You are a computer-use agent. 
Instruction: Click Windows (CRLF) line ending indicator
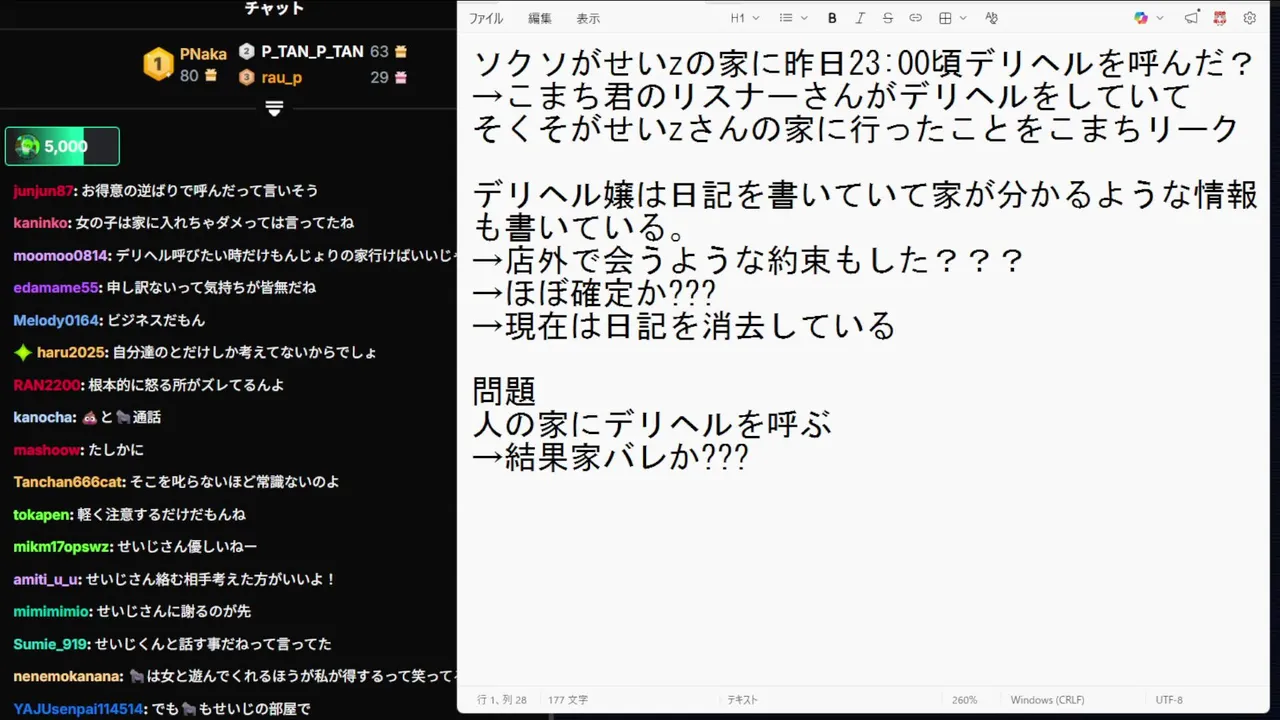(x=1047, y=700)
